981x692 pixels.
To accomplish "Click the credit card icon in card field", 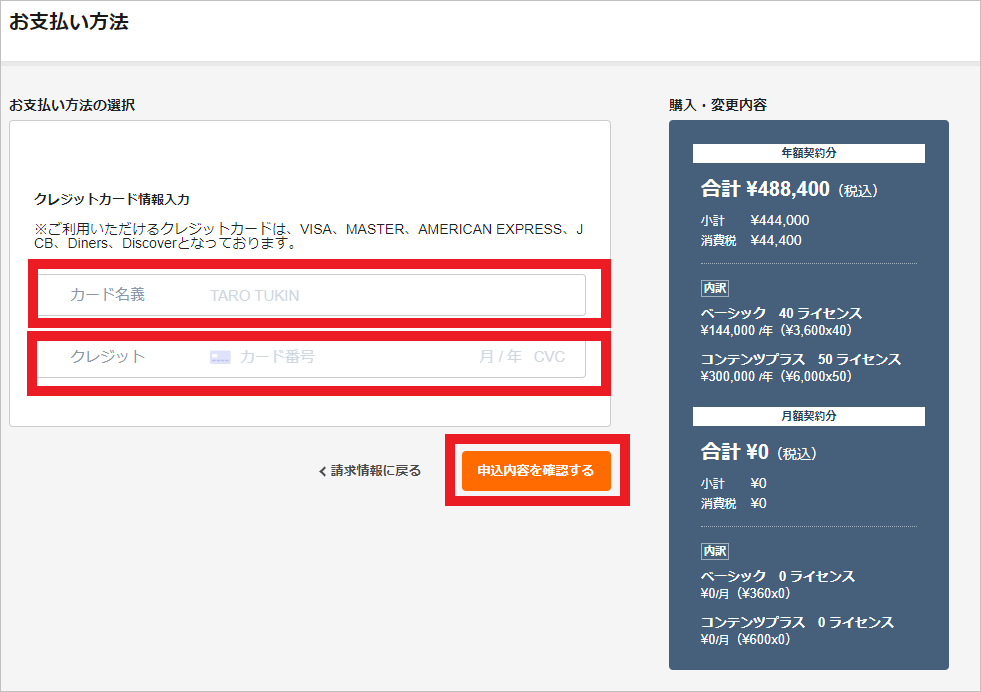I will click(220, 357).
